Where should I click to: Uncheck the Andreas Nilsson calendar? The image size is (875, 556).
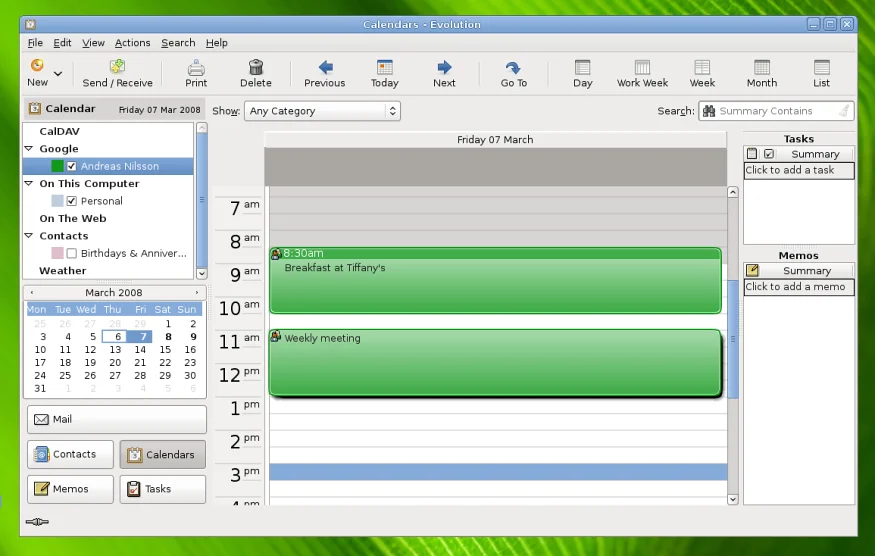coord(71,167)
